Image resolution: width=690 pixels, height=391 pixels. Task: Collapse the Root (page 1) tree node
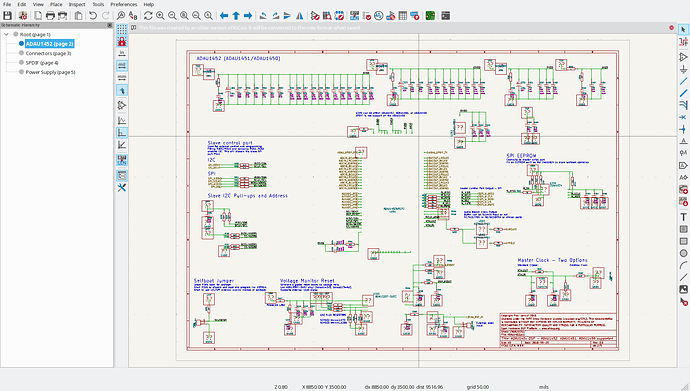pyautogui.click(x=6, y=34)
